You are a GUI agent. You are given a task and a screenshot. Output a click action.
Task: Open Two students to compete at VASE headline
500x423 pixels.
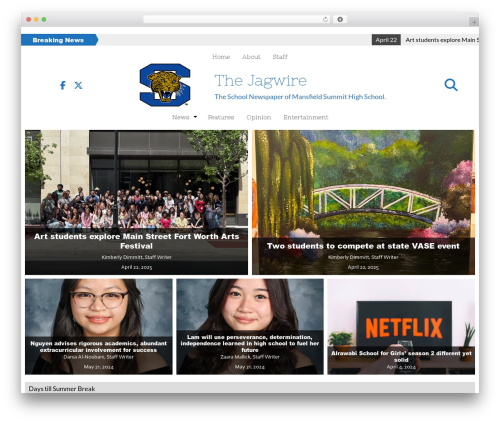(363, 246)
